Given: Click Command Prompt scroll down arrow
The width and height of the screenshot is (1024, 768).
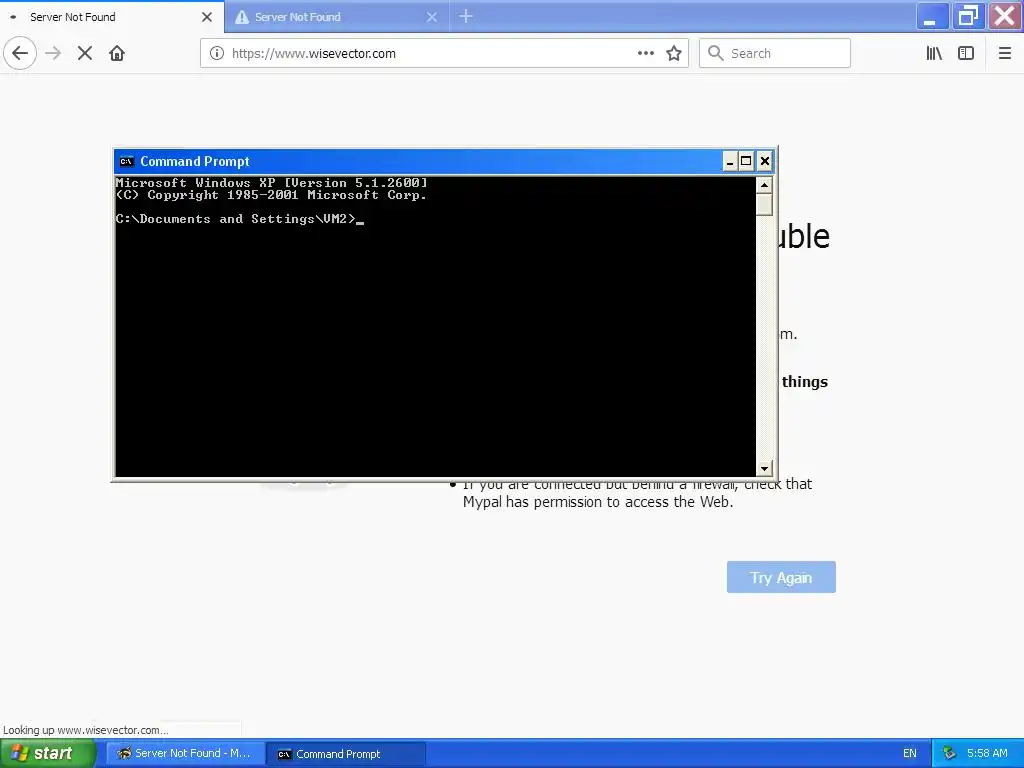Looking at the screenshot, I should tap(764, 468).
